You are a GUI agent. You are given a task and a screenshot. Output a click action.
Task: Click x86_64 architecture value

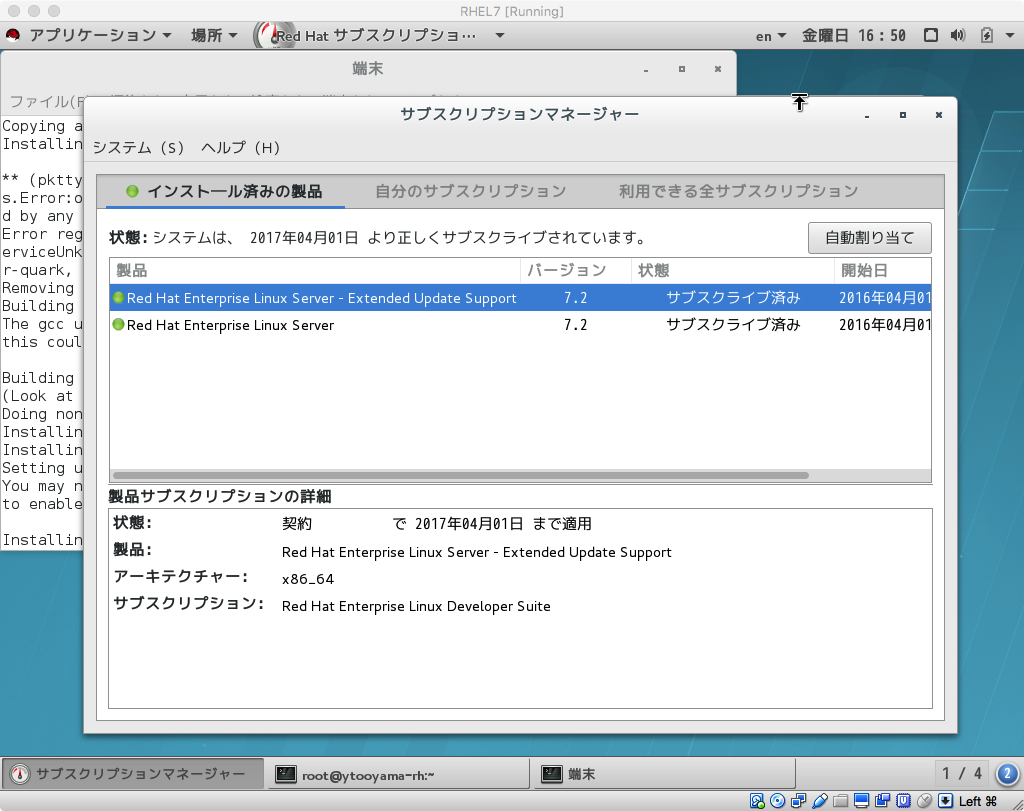pos(308,579)
